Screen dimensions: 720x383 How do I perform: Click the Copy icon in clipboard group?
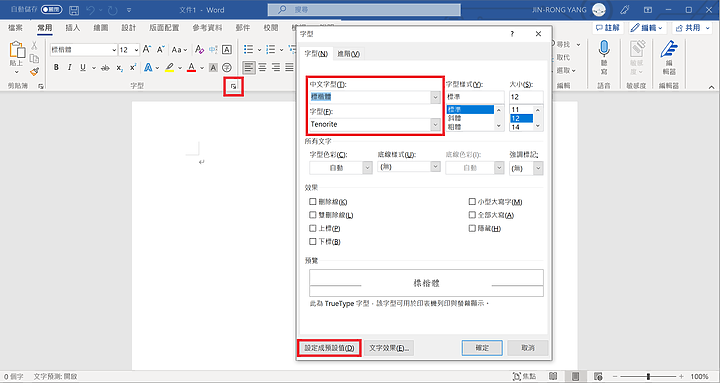click(34, 58)
